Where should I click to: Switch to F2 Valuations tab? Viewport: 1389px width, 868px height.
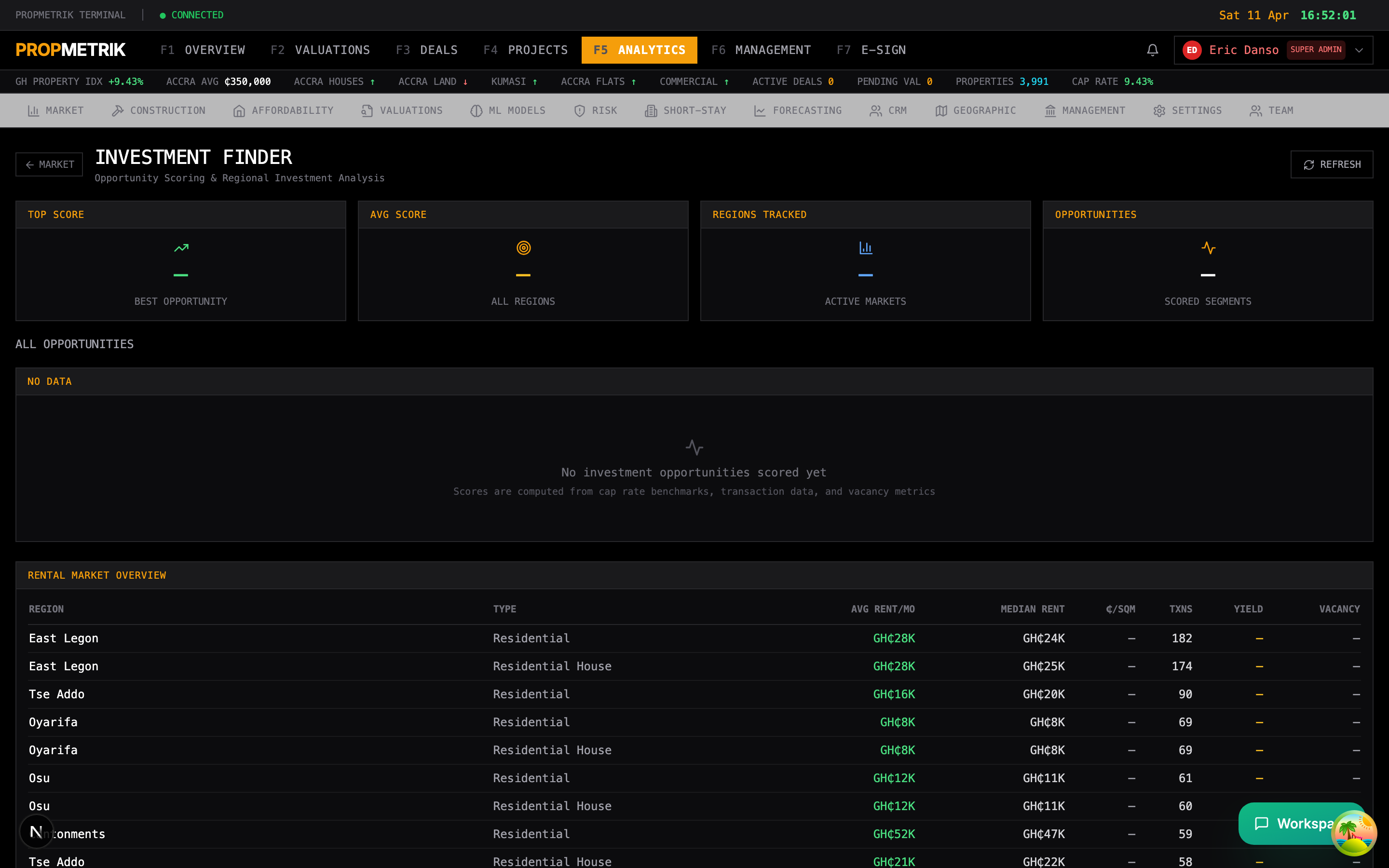[x=320, y=50]
